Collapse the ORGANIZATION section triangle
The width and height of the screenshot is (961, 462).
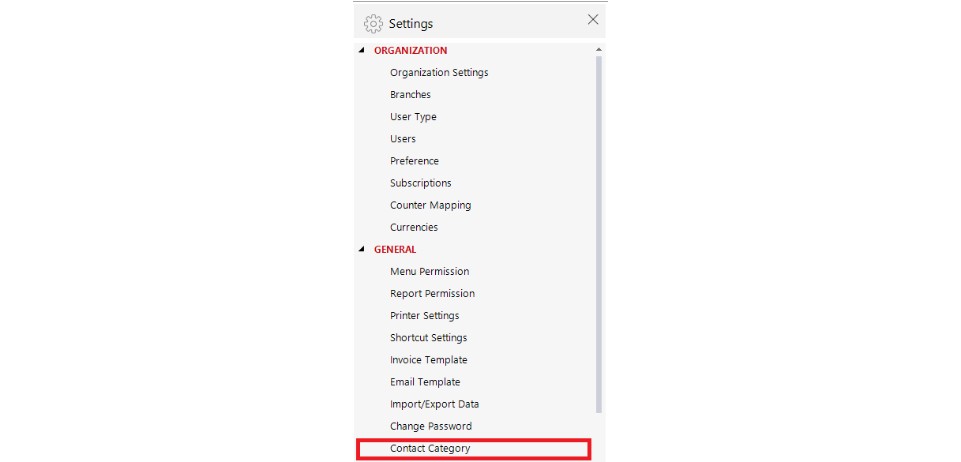coord(361,50)
